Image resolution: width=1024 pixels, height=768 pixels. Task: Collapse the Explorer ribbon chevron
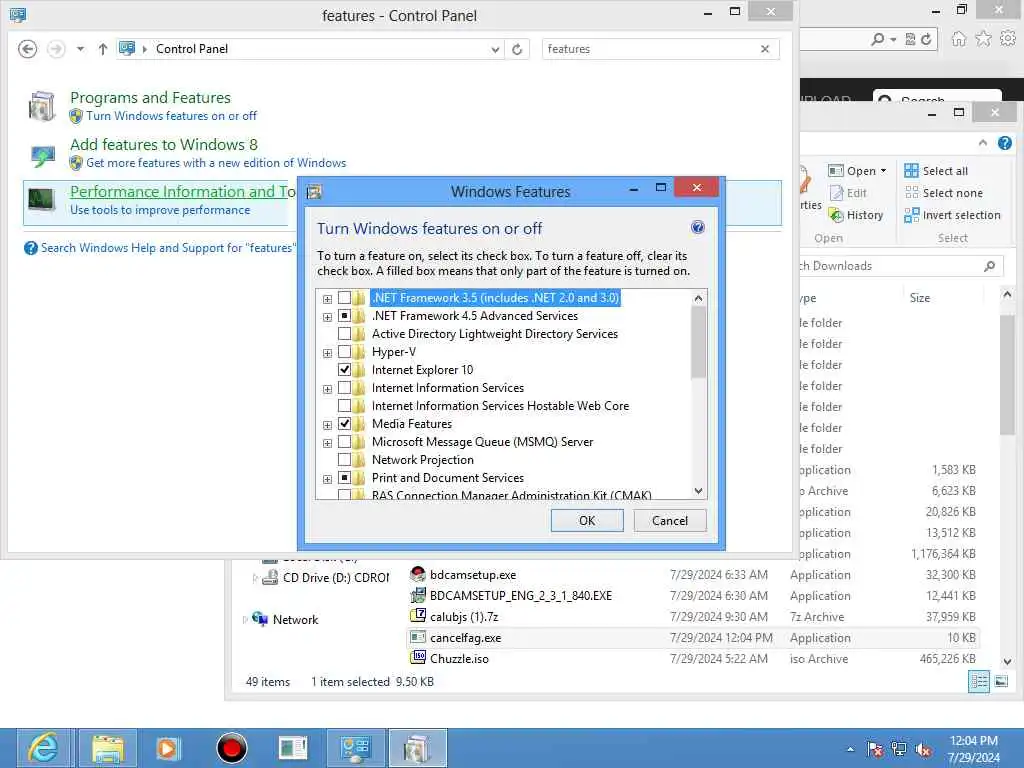point(983,143)
